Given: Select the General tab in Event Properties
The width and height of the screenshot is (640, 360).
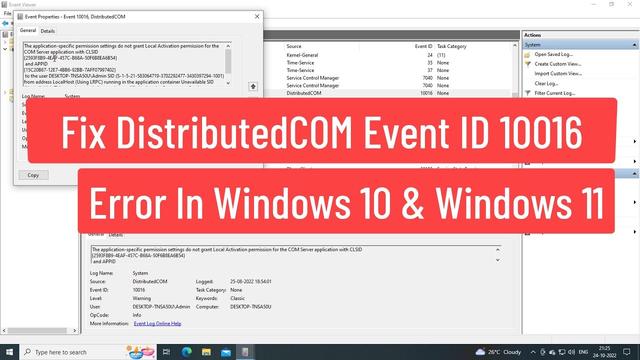Looking at the screenshot, I should (x=28, y=31).
